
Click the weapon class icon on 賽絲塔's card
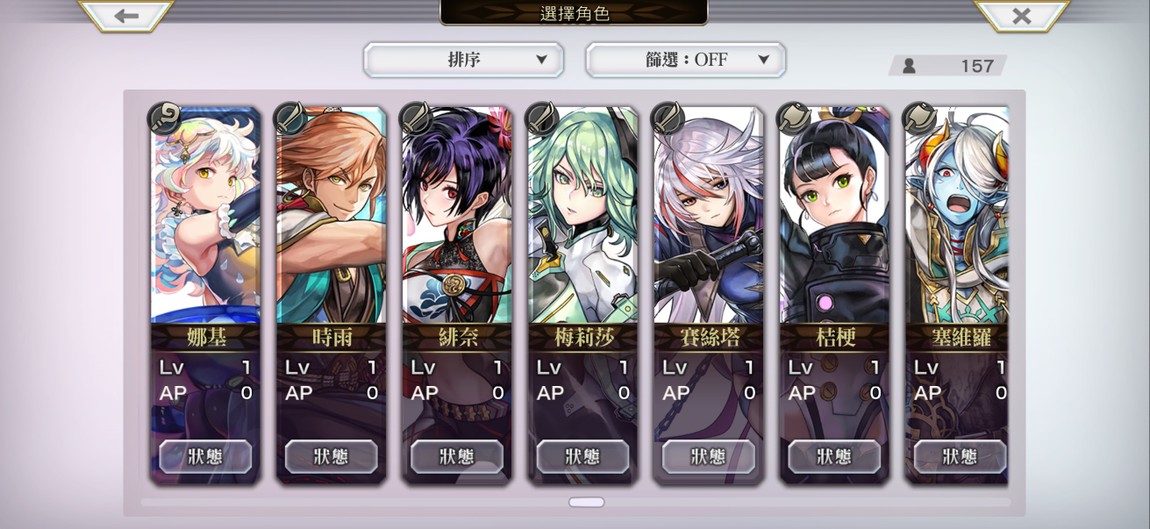pyautogui.click(x=667, y=117)
